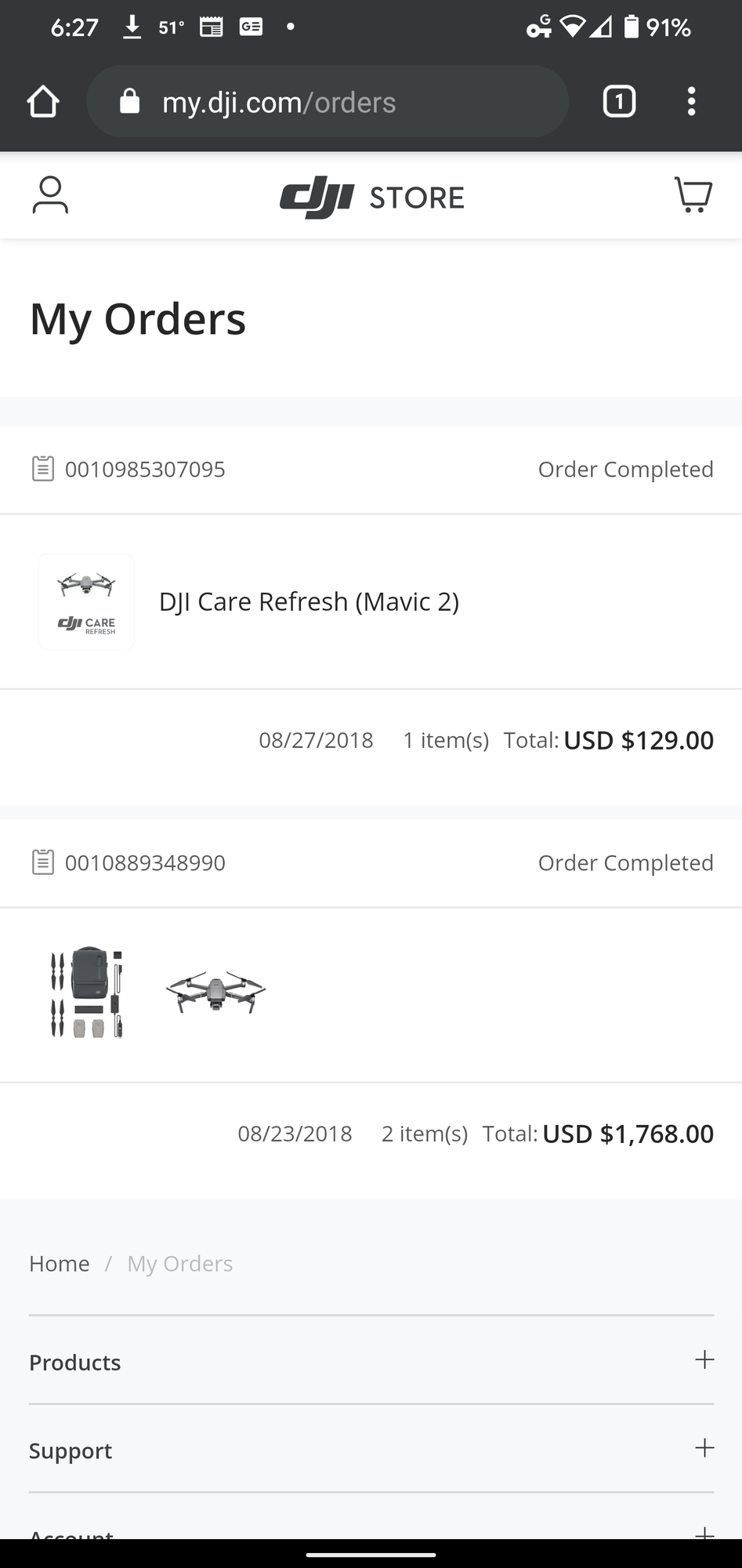Open the DJI Care Refresh thumbnail image
742x1568 pixels.
(x=86, y=601)
